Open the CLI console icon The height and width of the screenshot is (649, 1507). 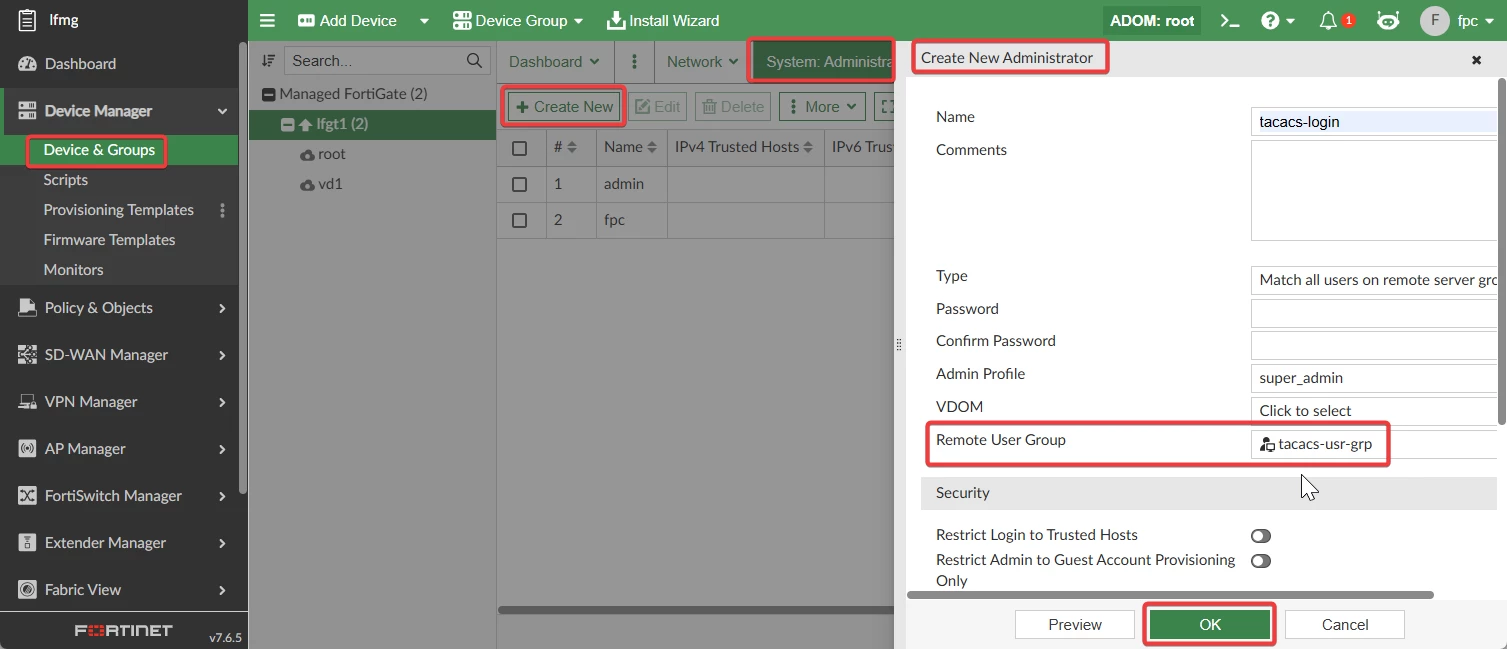tap(1231, 20)
